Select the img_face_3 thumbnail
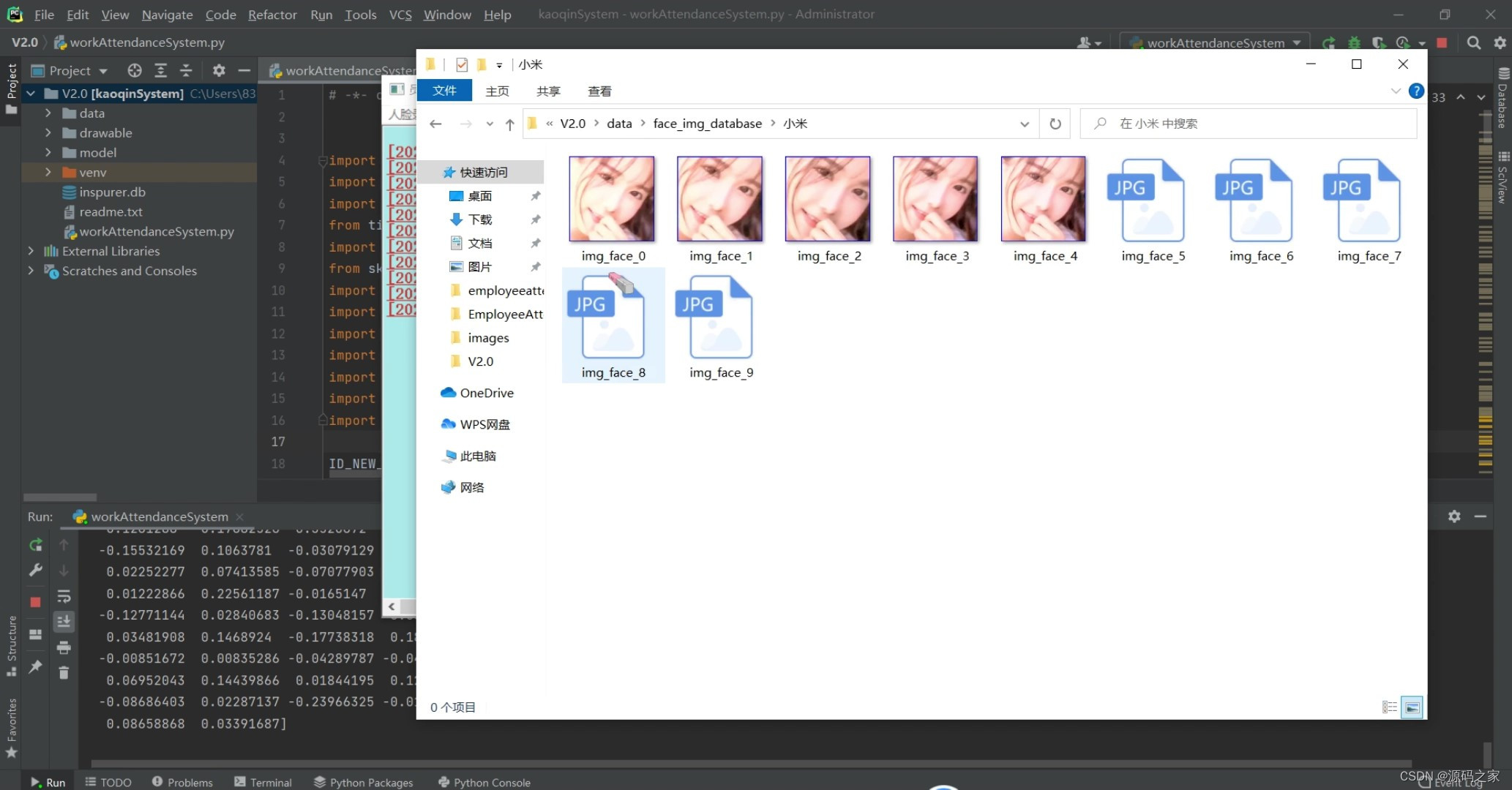 click(x=935, y=198)
